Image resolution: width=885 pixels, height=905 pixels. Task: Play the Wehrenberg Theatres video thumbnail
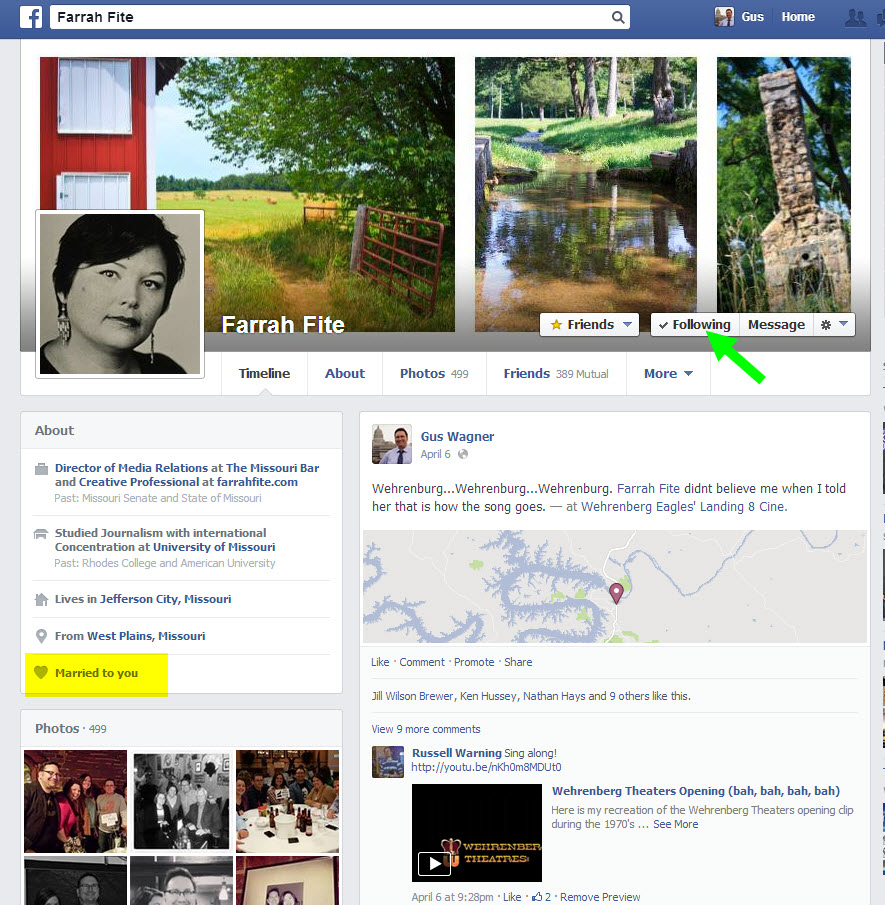pyautogui.click(x=433, y=862)
